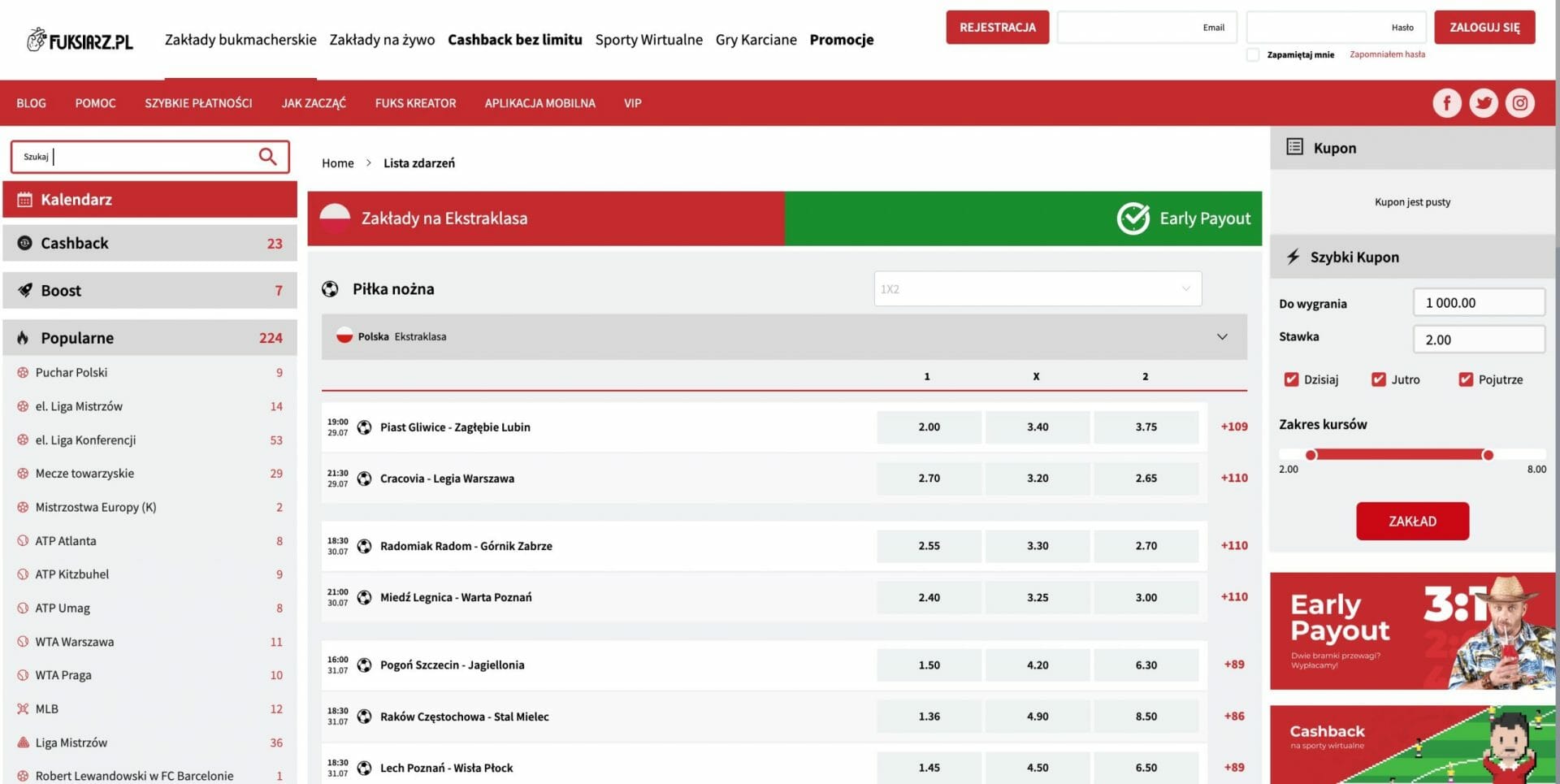Click ball icon for Raków Częstochowa match
Image resolution: width=1560 pixels, height=784 pixels.
(365, 717)
